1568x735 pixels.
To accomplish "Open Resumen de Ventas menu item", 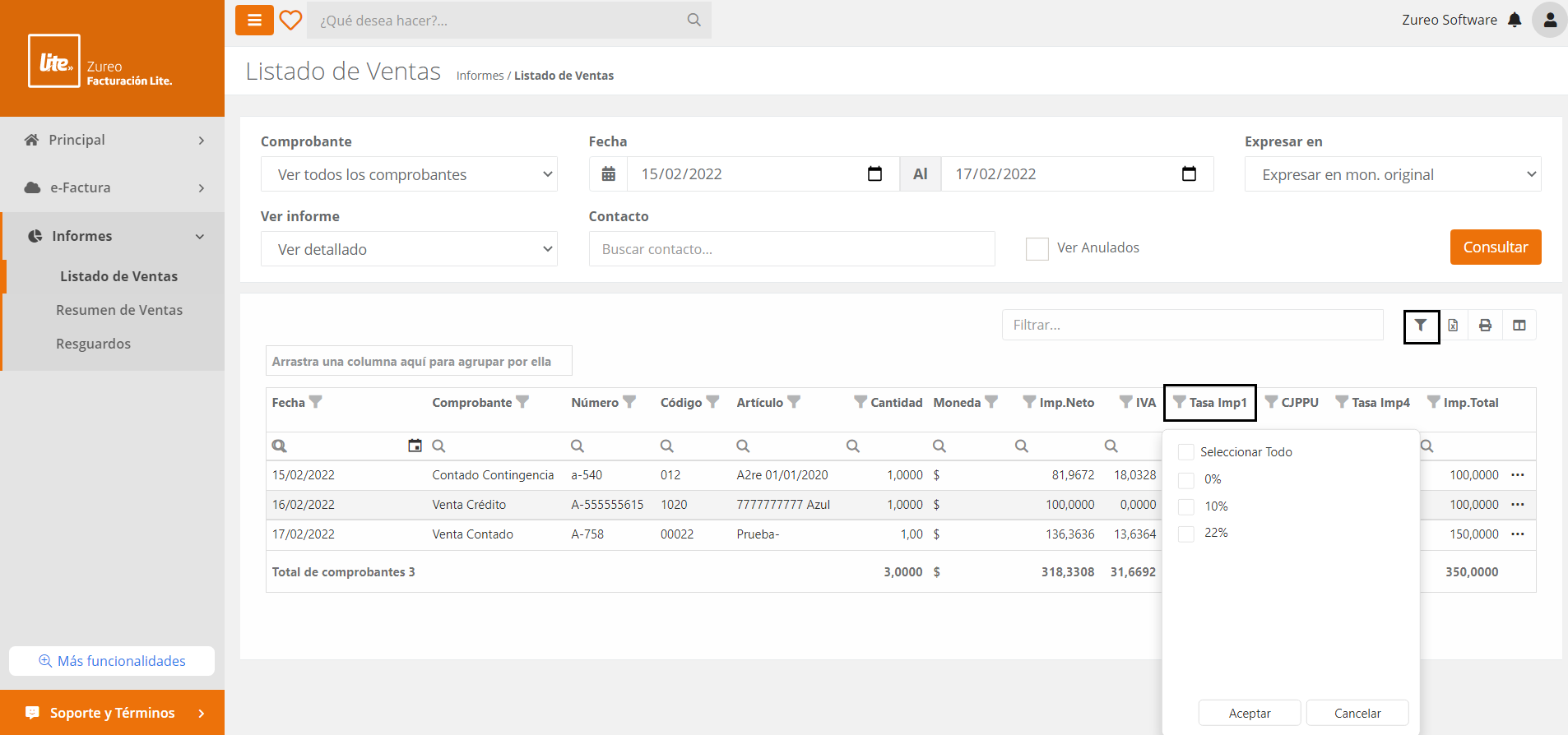I will [x=119, y=310].
